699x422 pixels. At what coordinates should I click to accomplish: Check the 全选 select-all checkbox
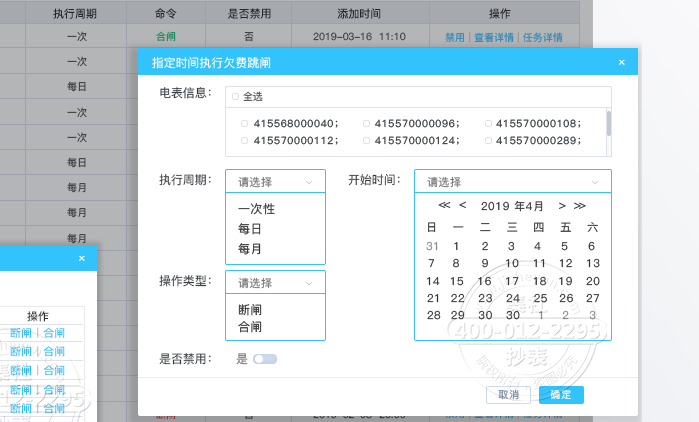pyautogui.click(x=235, y=97)
